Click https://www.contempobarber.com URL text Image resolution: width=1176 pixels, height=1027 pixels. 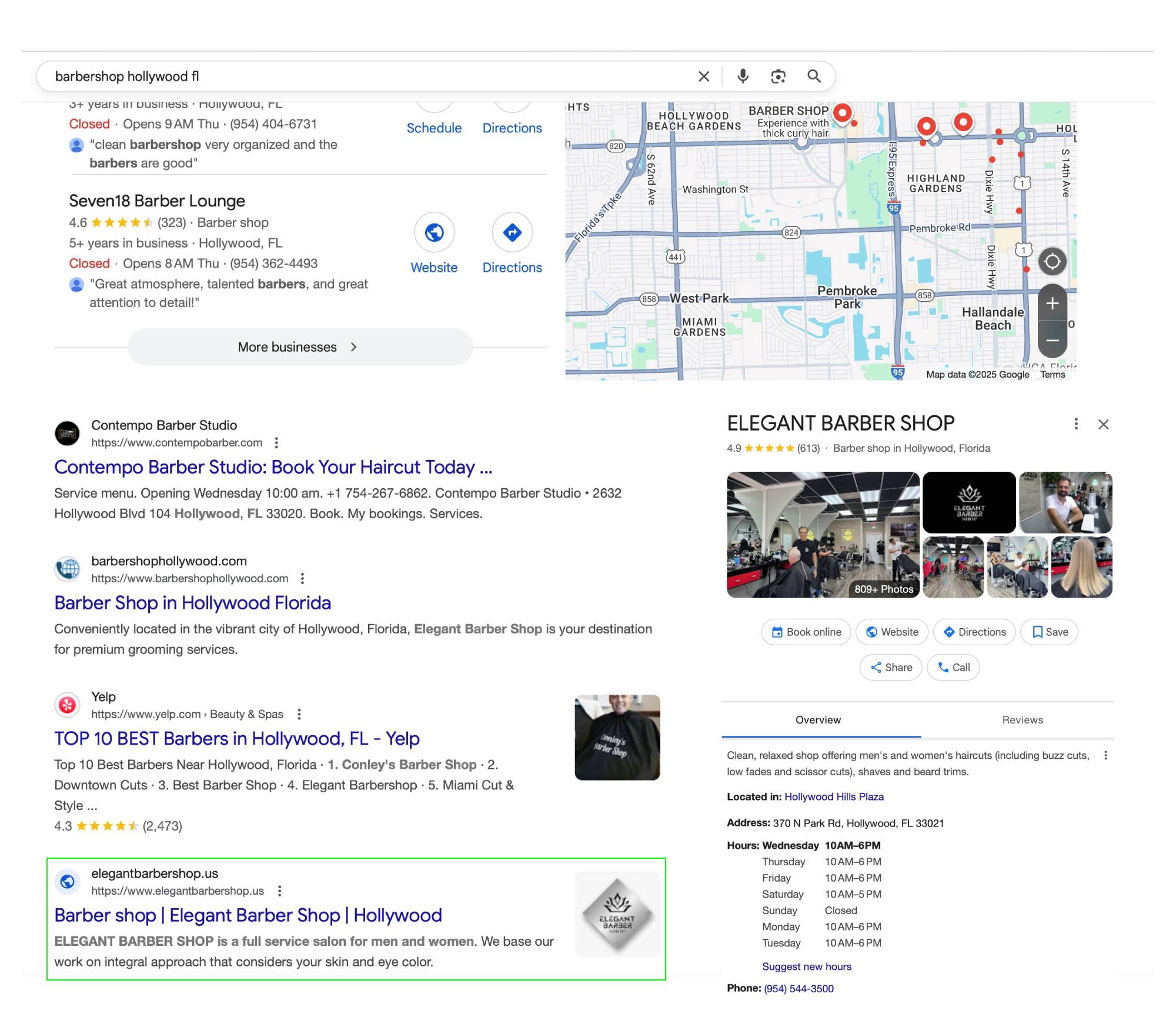pyautogui.click(x=176, y=442)
